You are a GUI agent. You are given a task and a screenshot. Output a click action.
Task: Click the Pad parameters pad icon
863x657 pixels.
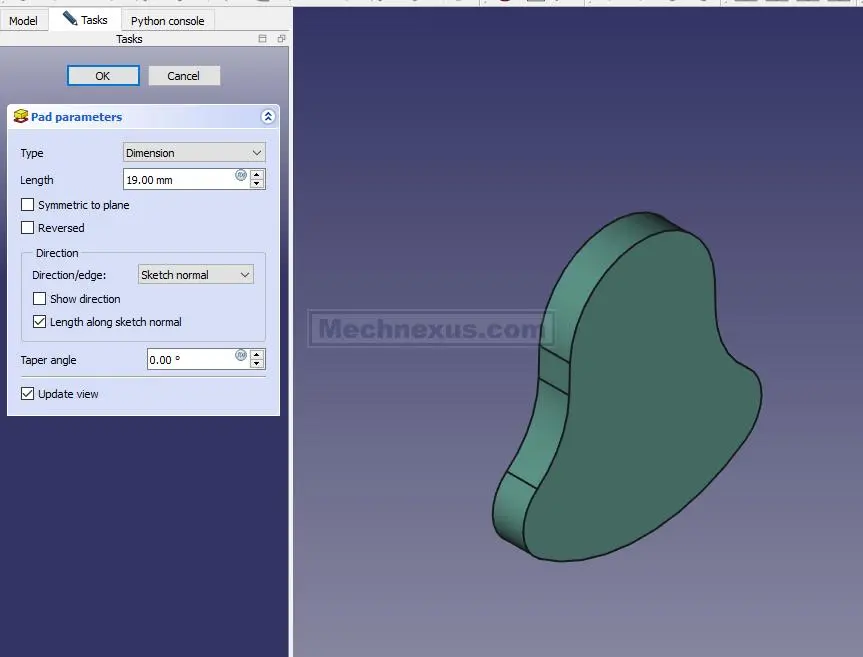coord(20,117)
